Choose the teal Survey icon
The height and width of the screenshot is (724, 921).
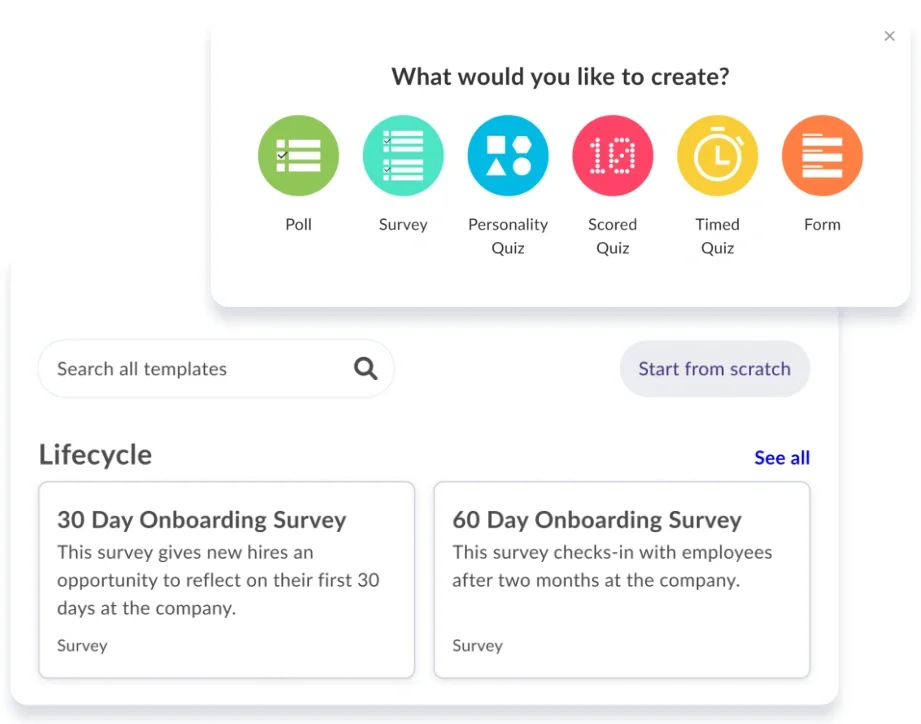tap(403, 156)
